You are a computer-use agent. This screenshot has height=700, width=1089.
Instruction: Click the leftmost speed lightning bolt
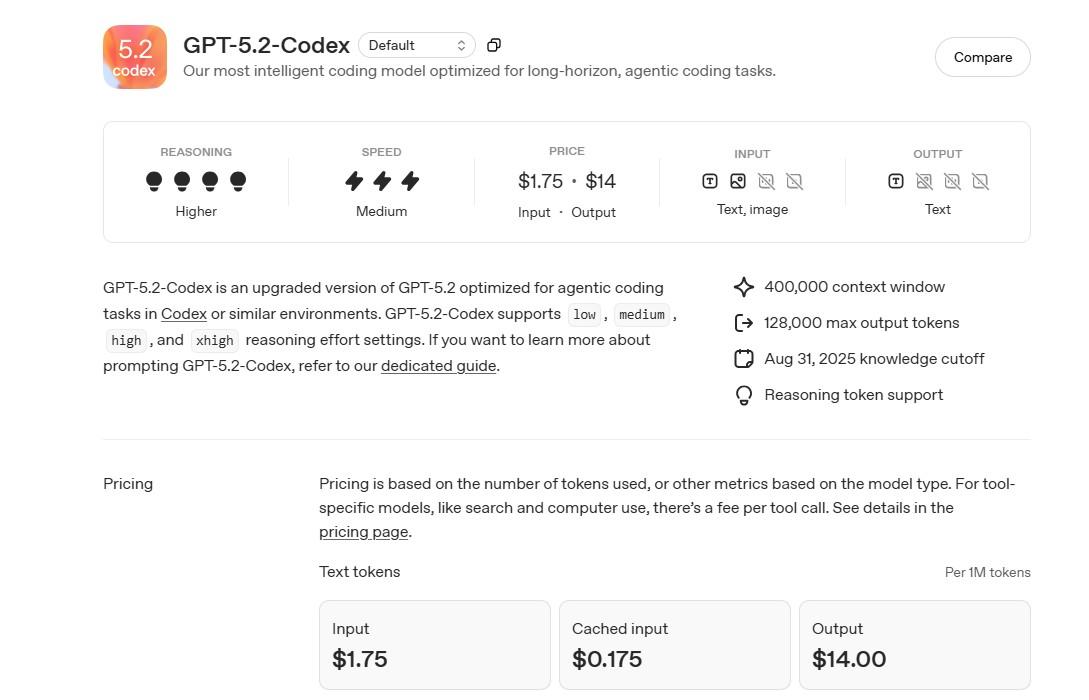coord(354,181)
